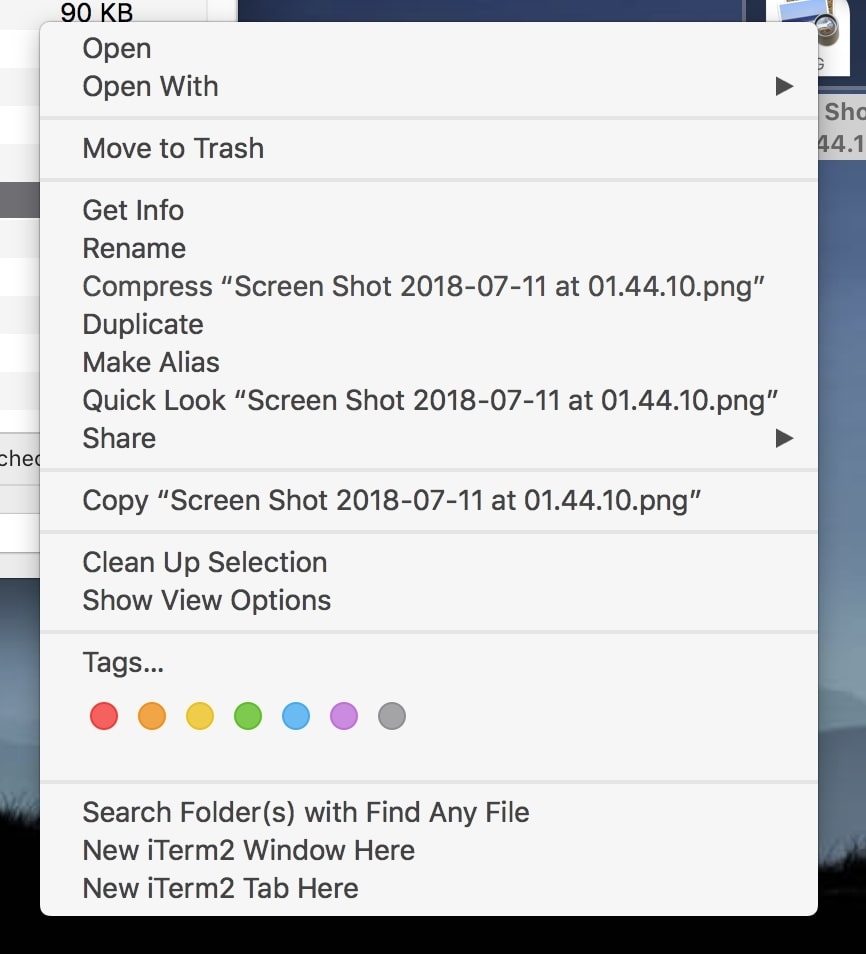This screenshot has height=954, width=866.
Task: Expand the Open With submenu arrow
Action: tap(784, 87)
